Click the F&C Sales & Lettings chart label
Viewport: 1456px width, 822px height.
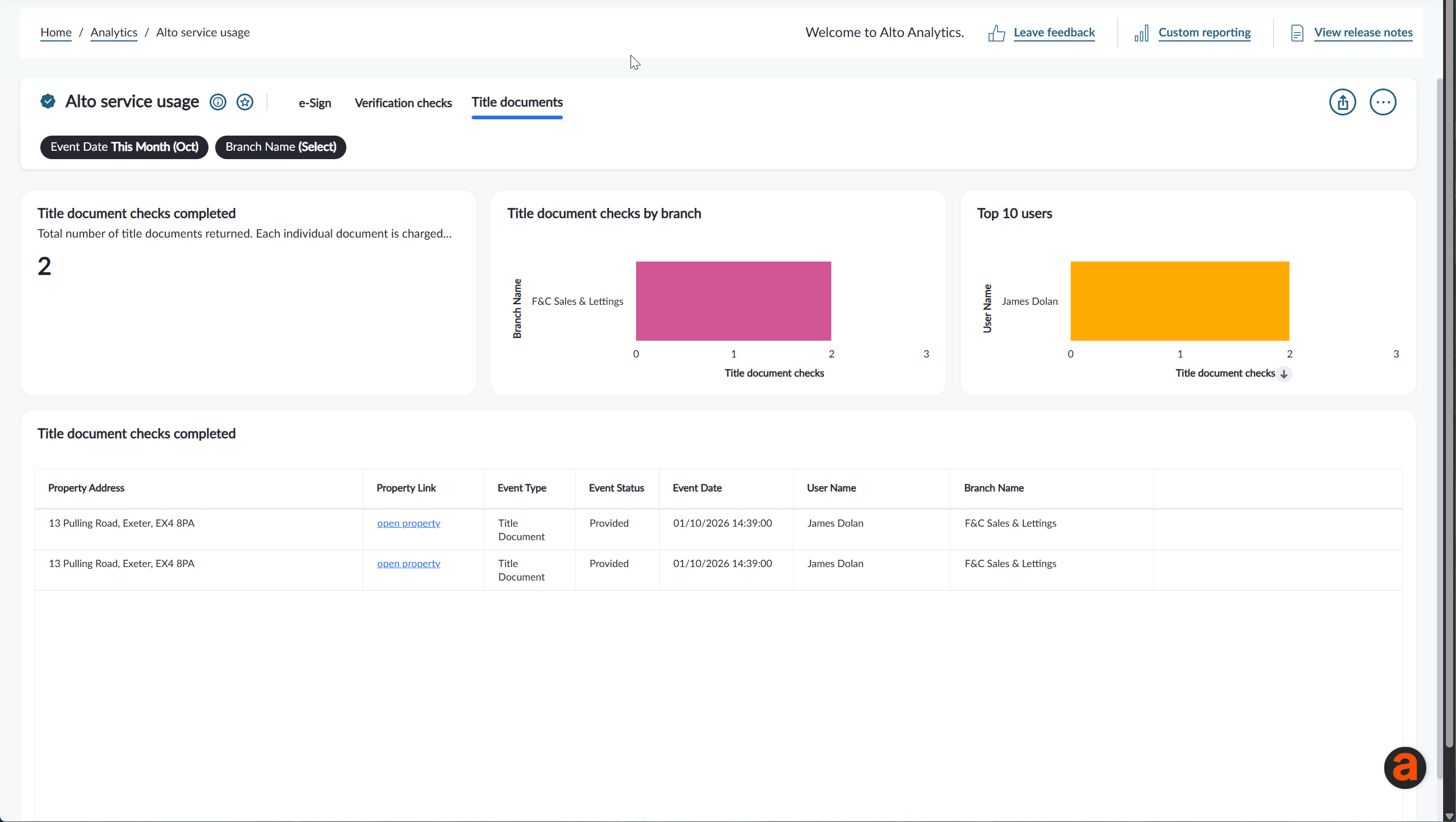pyautogui.click(x=577, y=301)
